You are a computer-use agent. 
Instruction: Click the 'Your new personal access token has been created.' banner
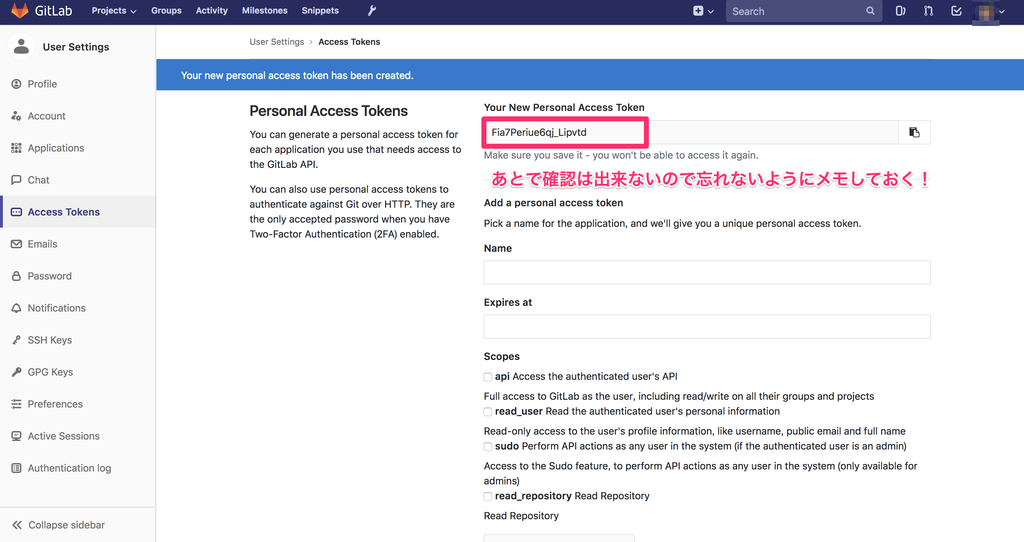(x=590, y=75)
